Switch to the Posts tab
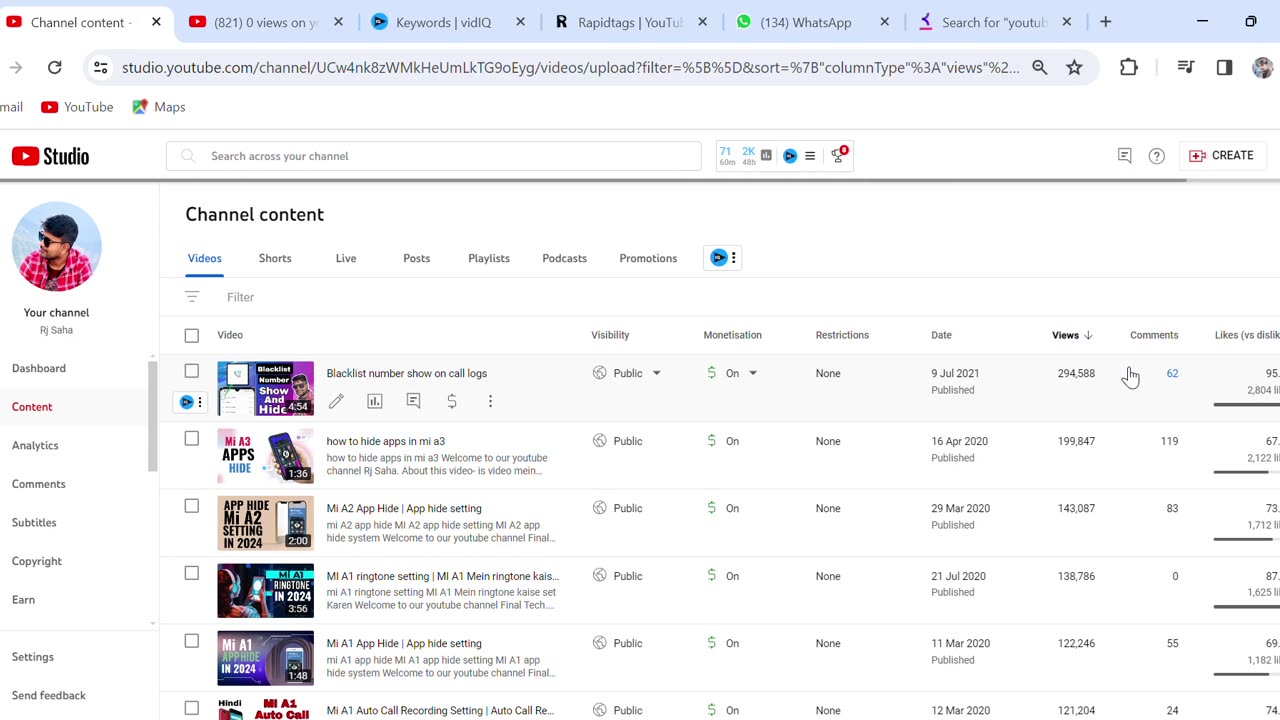1280x720 pixels. pos(416,258)
